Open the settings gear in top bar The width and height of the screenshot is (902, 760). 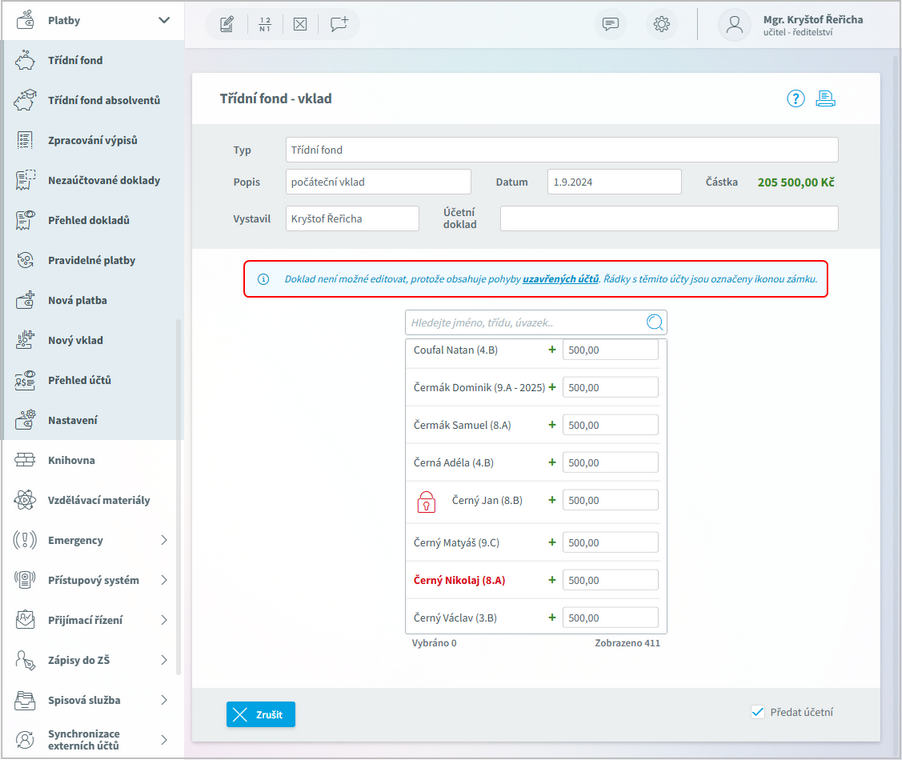click(x=661, y=25)
